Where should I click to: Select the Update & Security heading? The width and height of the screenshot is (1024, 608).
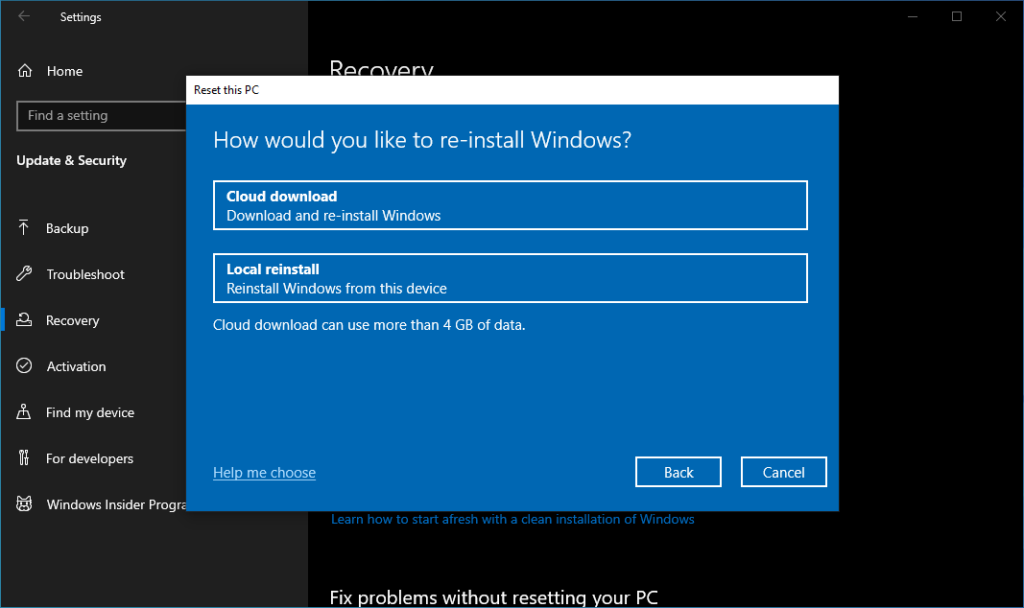coord(71,160)
